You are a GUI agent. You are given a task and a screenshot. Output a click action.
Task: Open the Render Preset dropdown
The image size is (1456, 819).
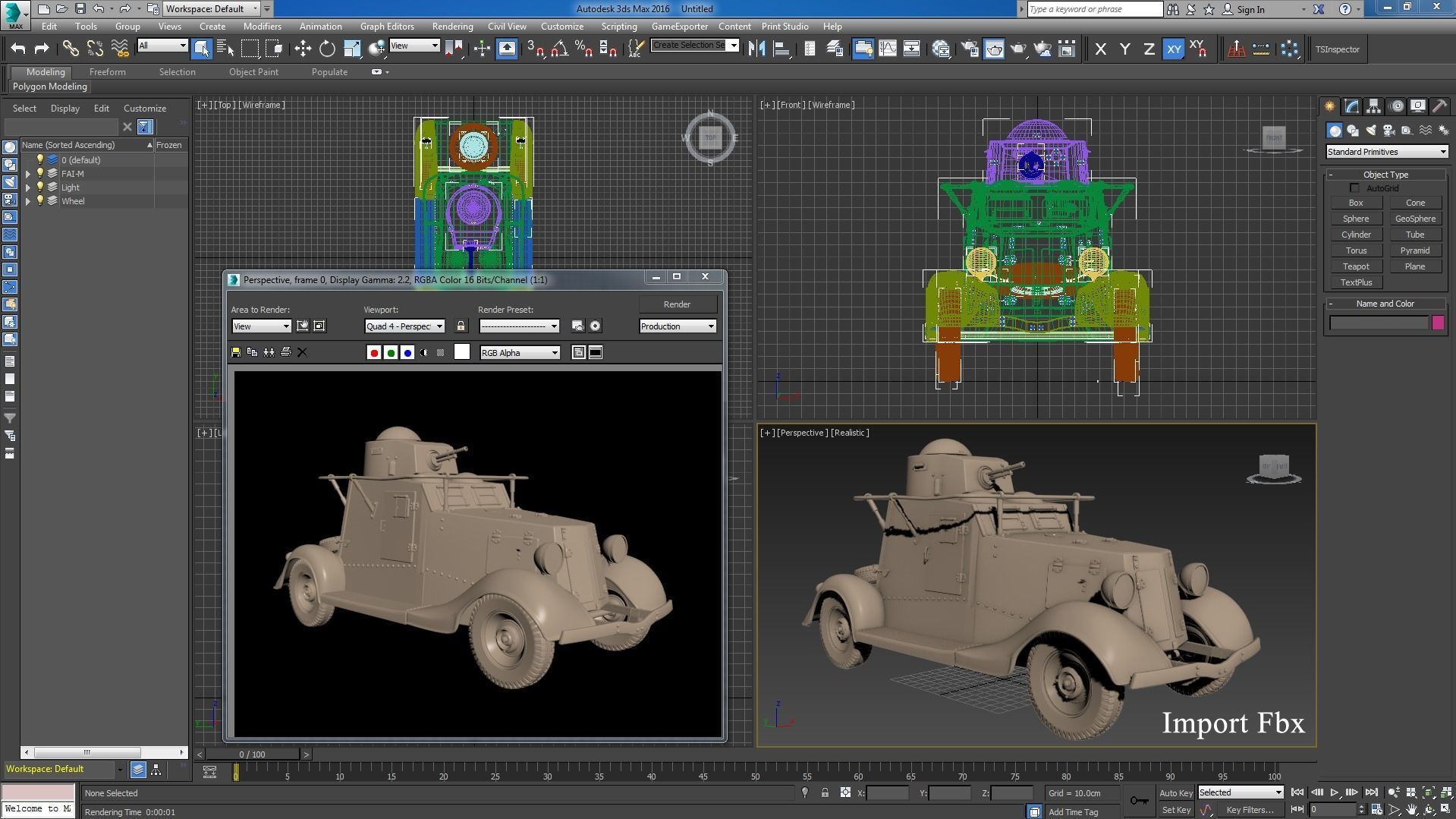(519, 326)
